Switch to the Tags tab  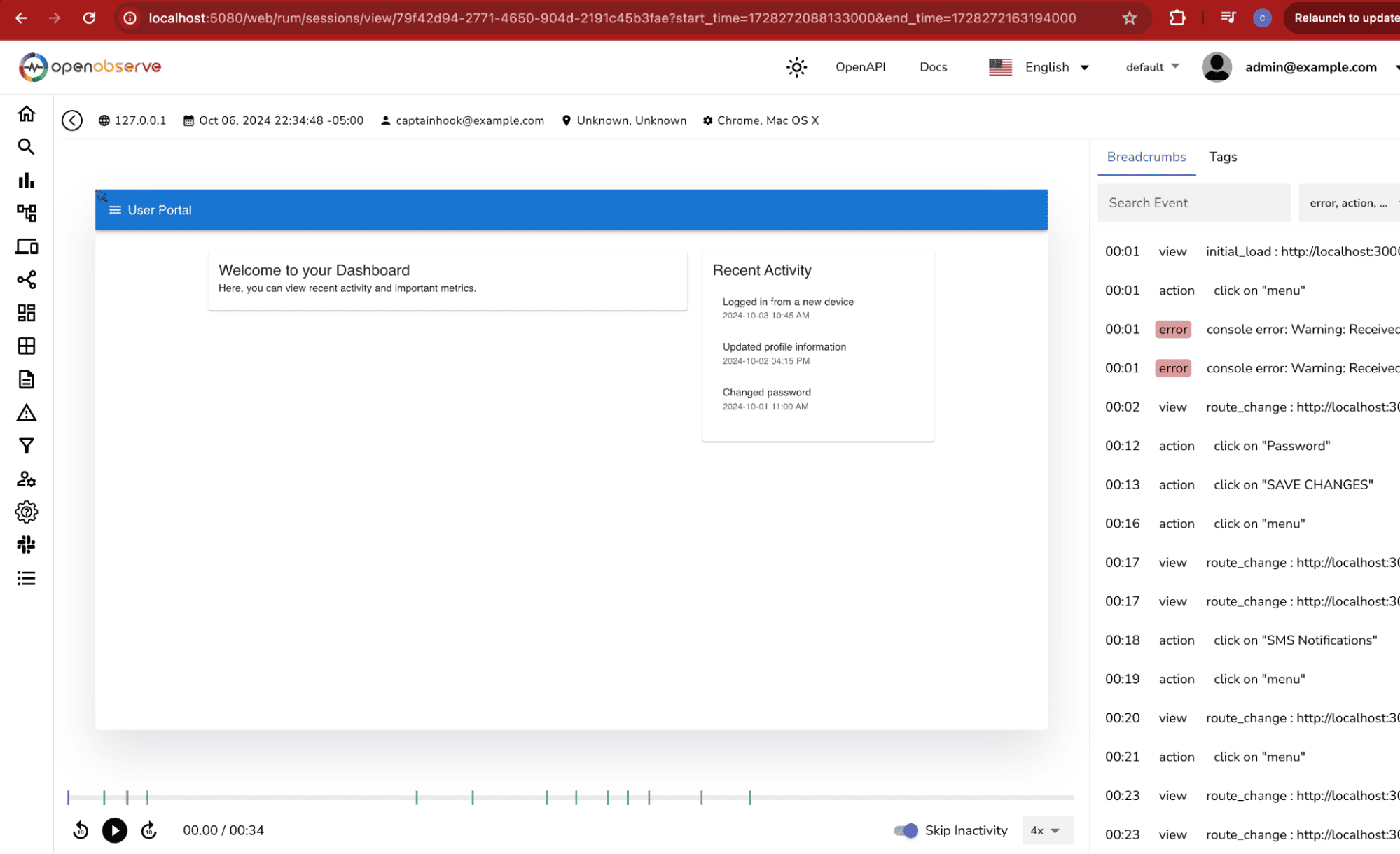pyautogui.click(x=1222, y=156)
